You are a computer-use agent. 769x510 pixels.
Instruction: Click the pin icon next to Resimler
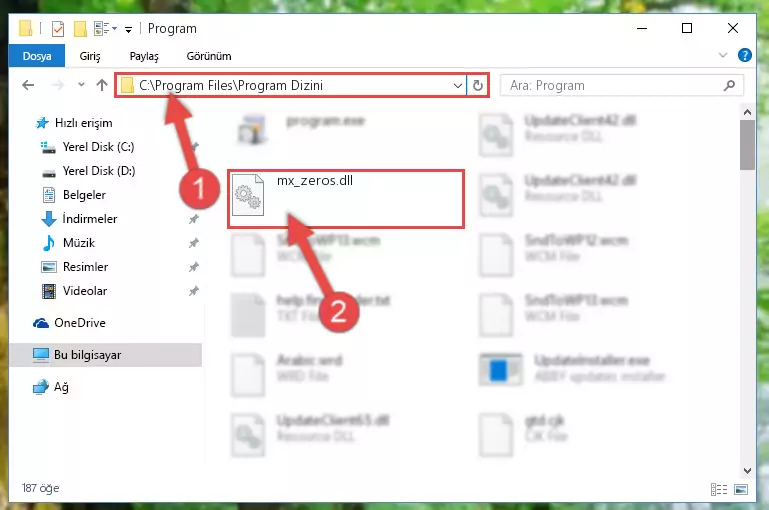(194, 267)
